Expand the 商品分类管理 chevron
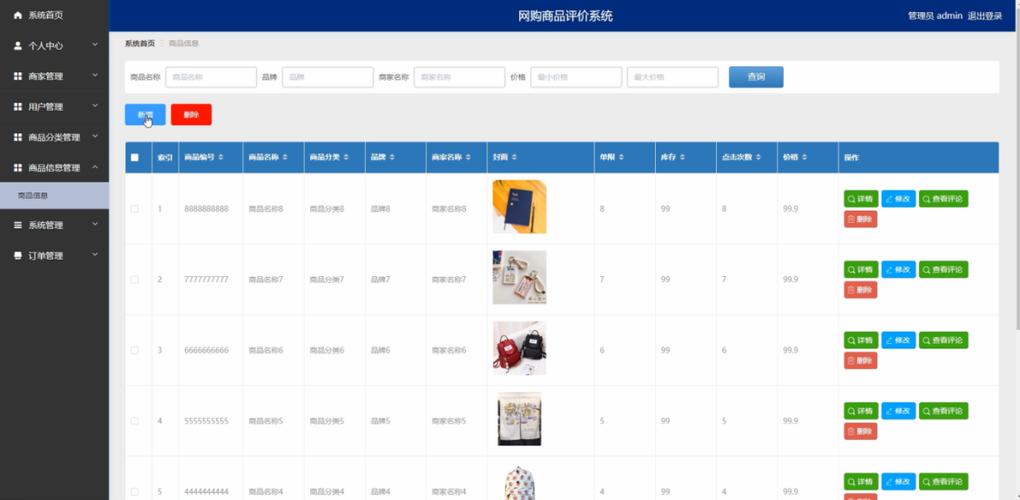Viewport: 1020px width, 500px height. pos(94,136)
